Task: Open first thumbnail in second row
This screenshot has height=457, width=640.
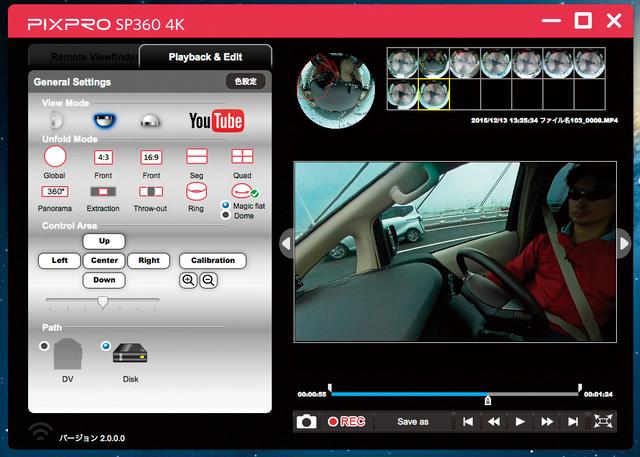Action: (402, 94)
